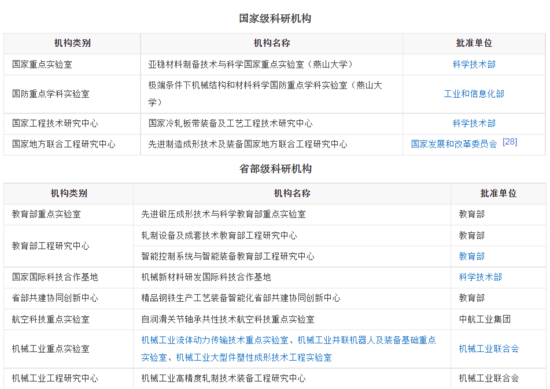This screenshot has height=389, width=550.
Task: Select the 中航工业集团 approval cell
Action: (x=498, y=319)
